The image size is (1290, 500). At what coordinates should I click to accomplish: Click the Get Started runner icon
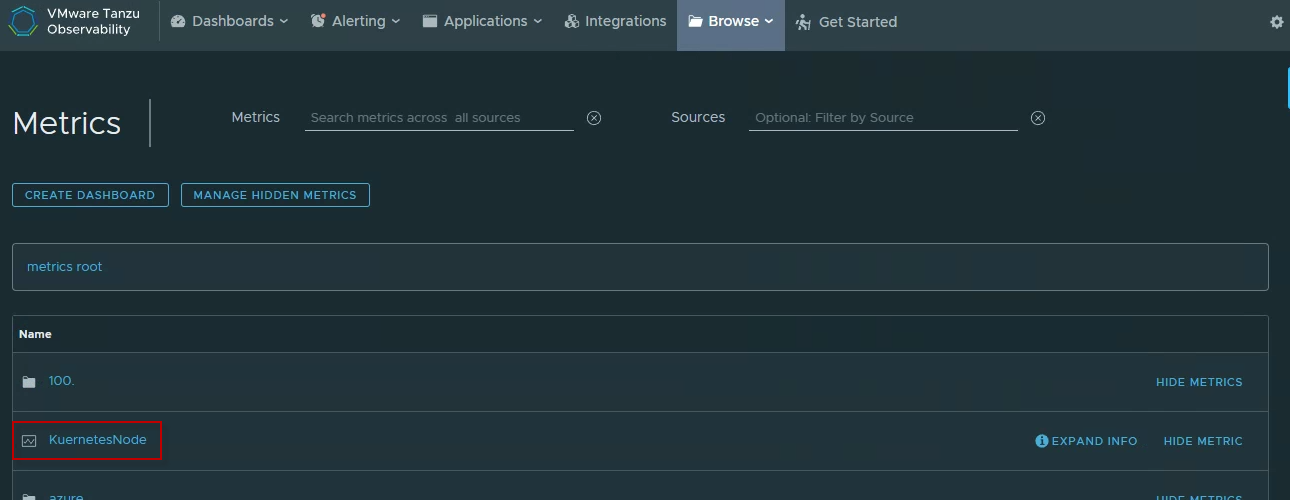(x=803, y=21)
